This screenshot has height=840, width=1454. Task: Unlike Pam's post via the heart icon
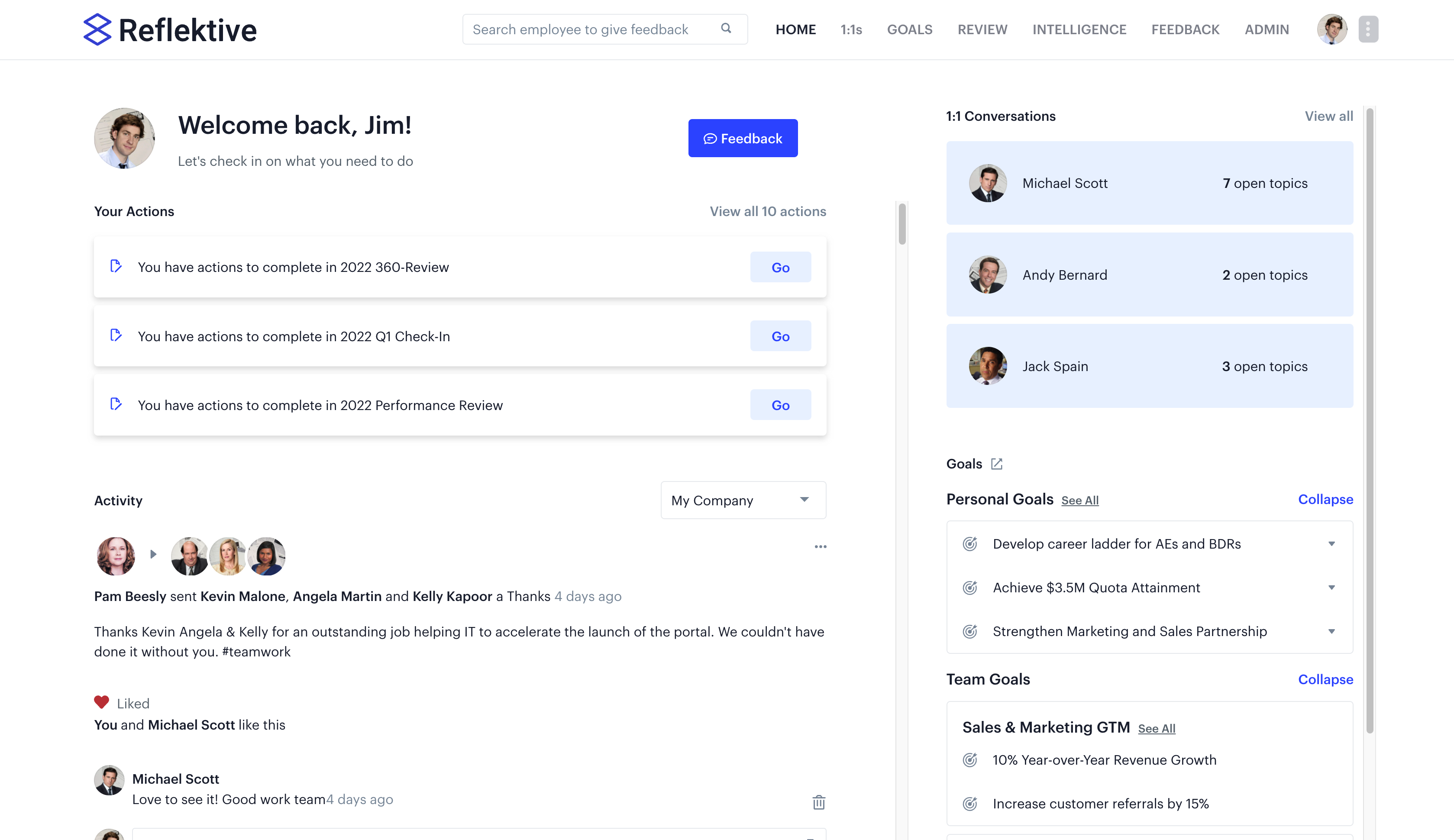(x=101, y=701)
